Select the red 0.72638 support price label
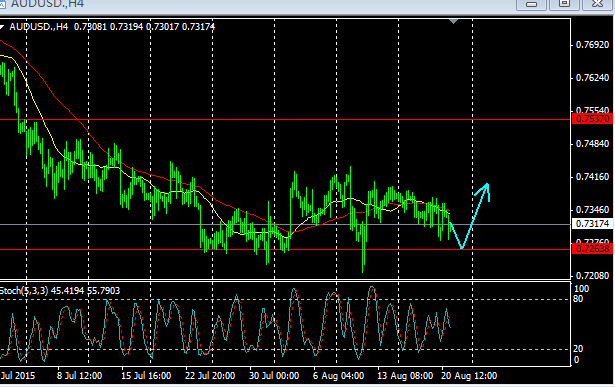The height and width of the screenshot is (387, 615). 593,249
